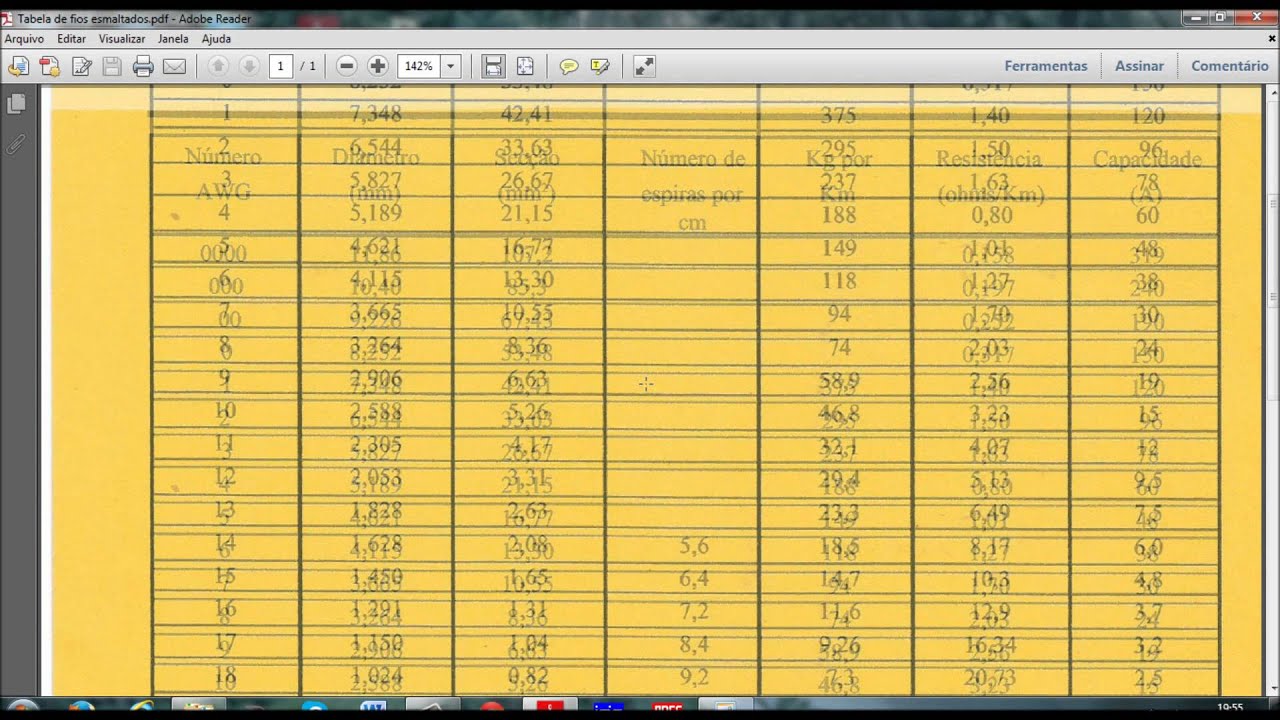
Task: Click the Create PDF online icon
Action: tap(49, 66)
